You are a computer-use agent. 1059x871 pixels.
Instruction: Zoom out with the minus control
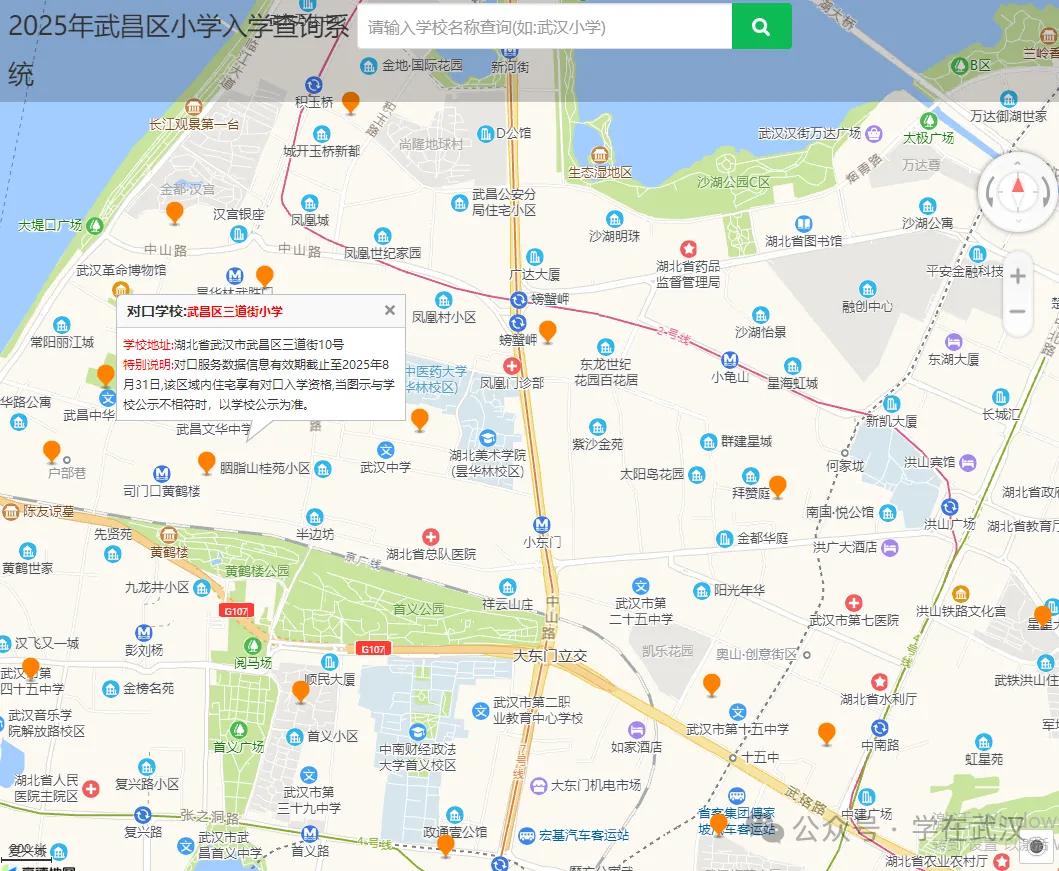1018,311
